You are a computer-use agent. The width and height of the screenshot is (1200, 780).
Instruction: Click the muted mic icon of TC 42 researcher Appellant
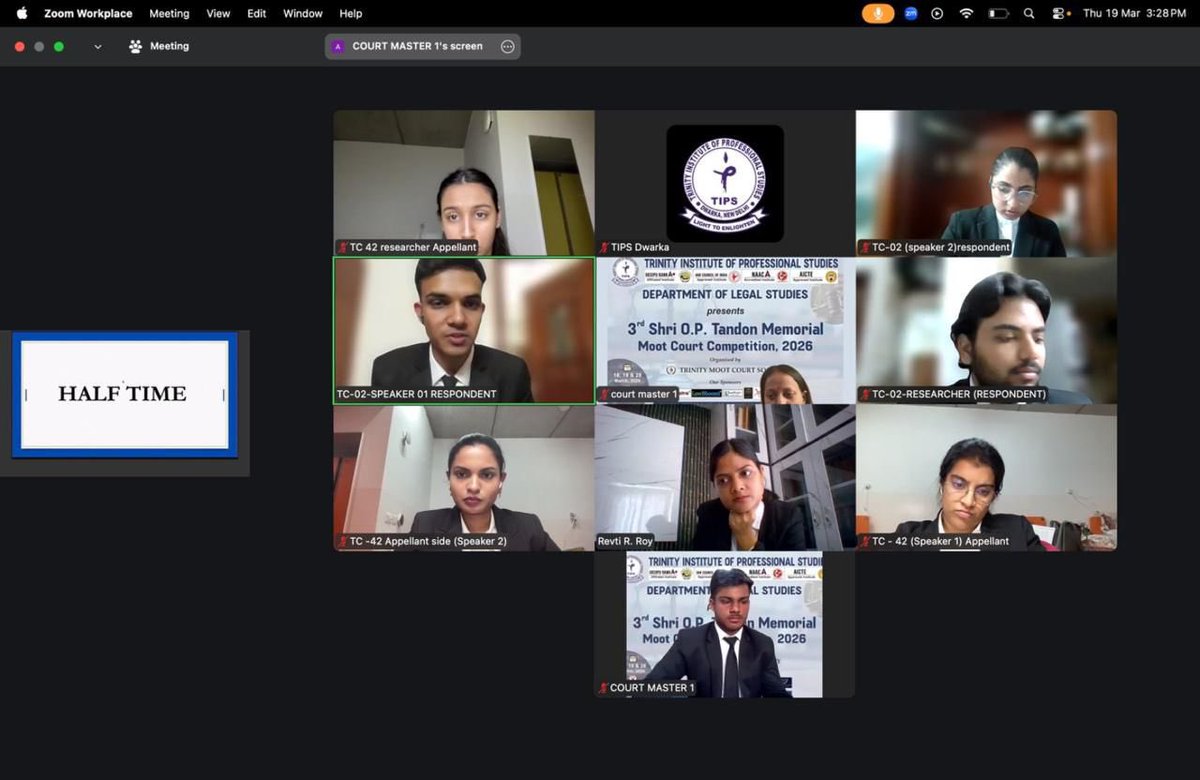(342, 247)
